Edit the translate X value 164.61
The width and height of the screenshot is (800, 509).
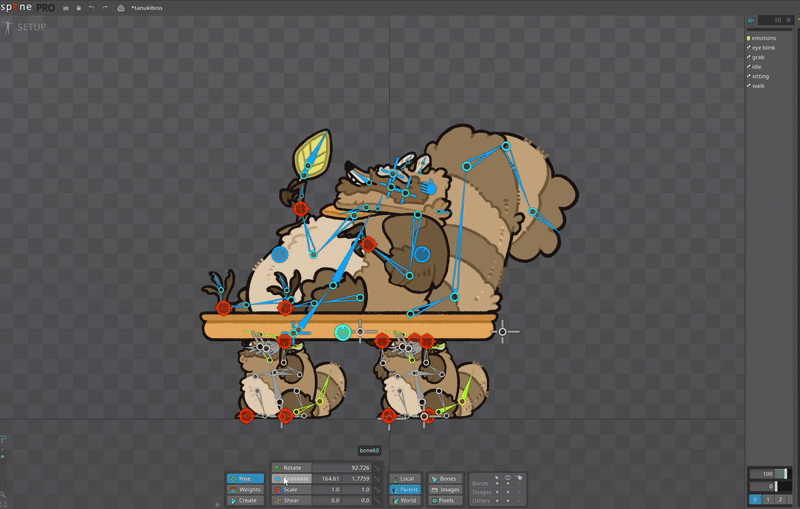[x=327, y=478]
